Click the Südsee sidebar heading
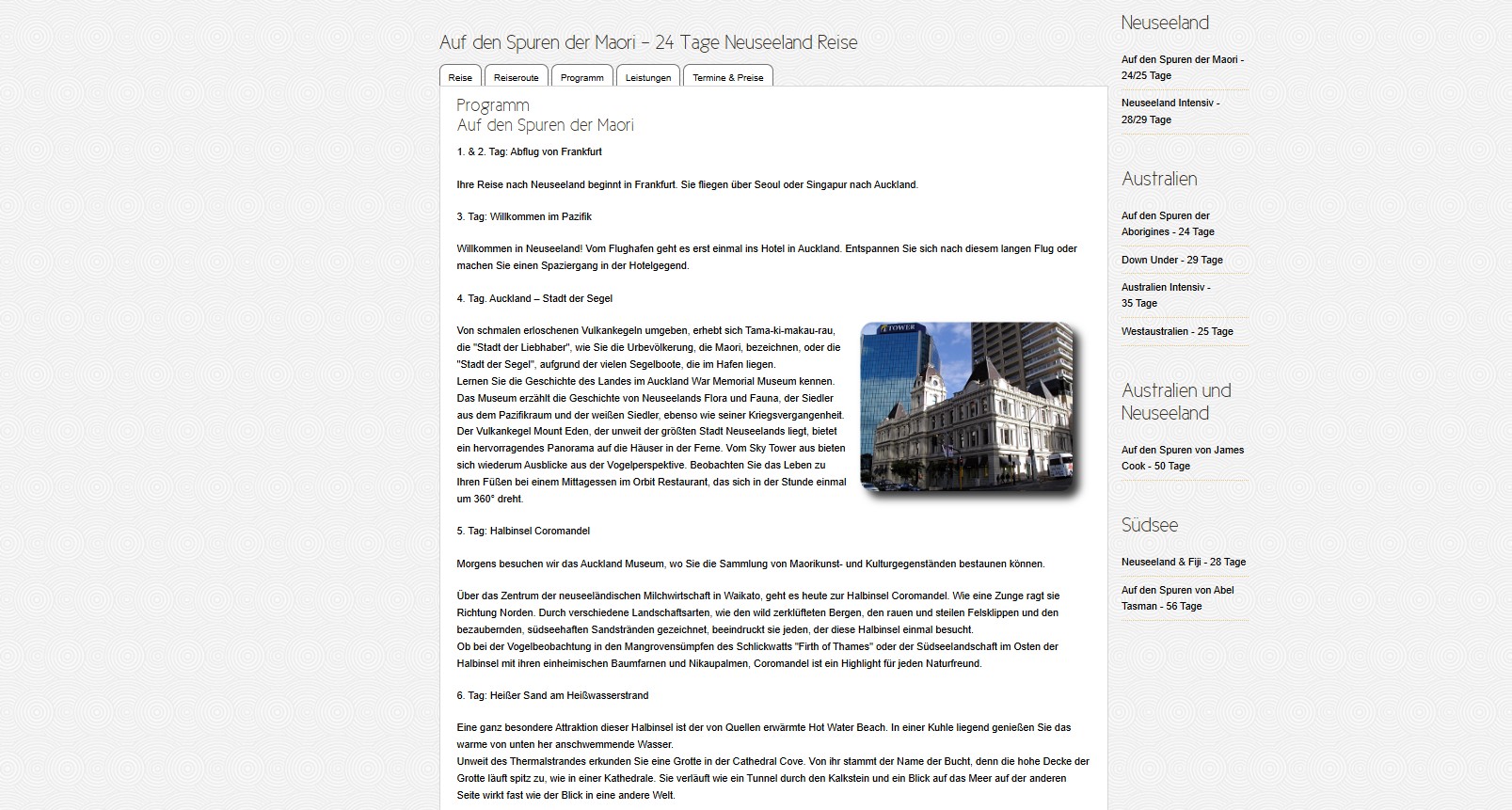 tap(1149, 525)
